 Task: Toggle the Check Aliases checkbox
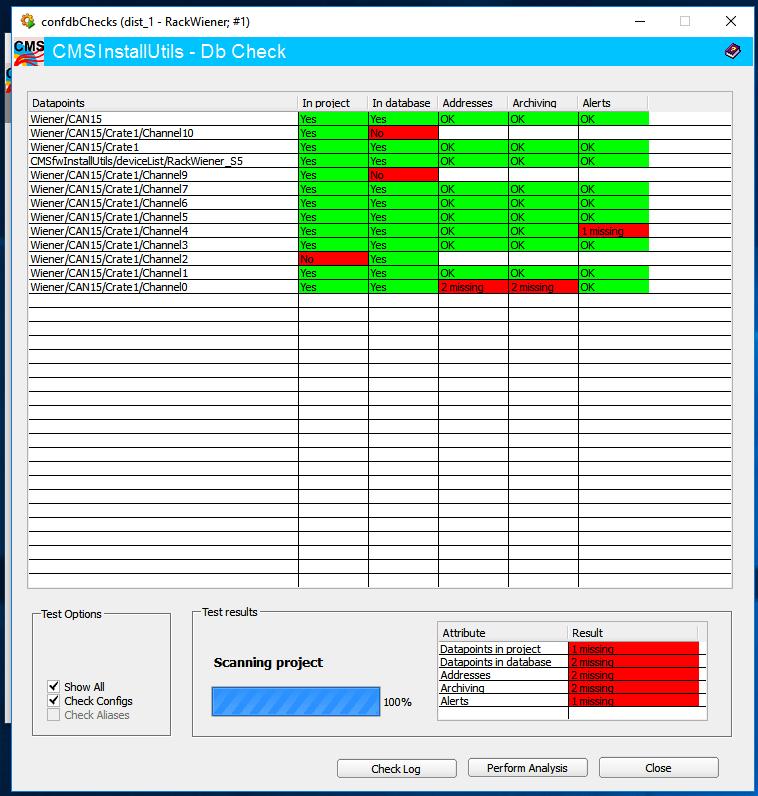point(54,715)
